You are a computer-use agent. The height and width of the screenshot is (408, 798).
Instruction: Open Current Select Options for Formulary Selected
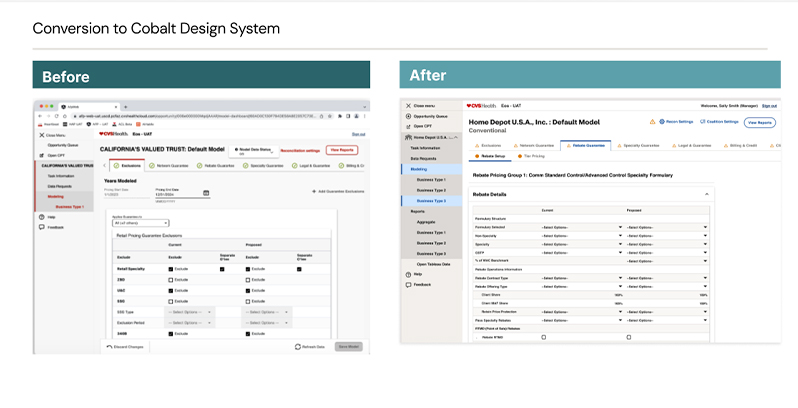582,227
